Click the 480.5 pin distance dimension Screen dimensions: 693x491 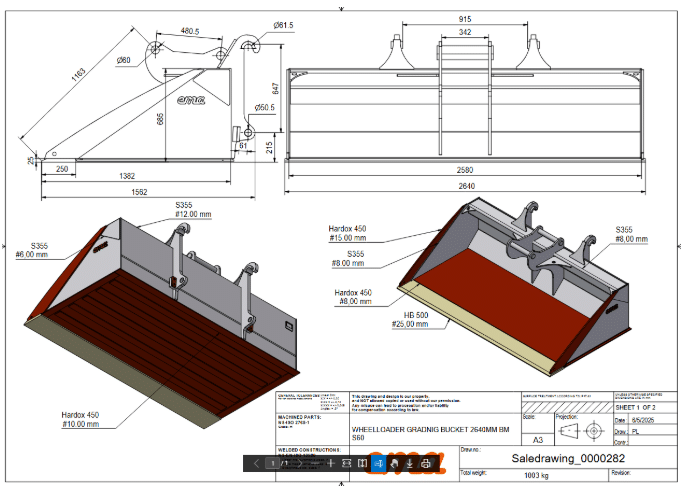[190, 31]
